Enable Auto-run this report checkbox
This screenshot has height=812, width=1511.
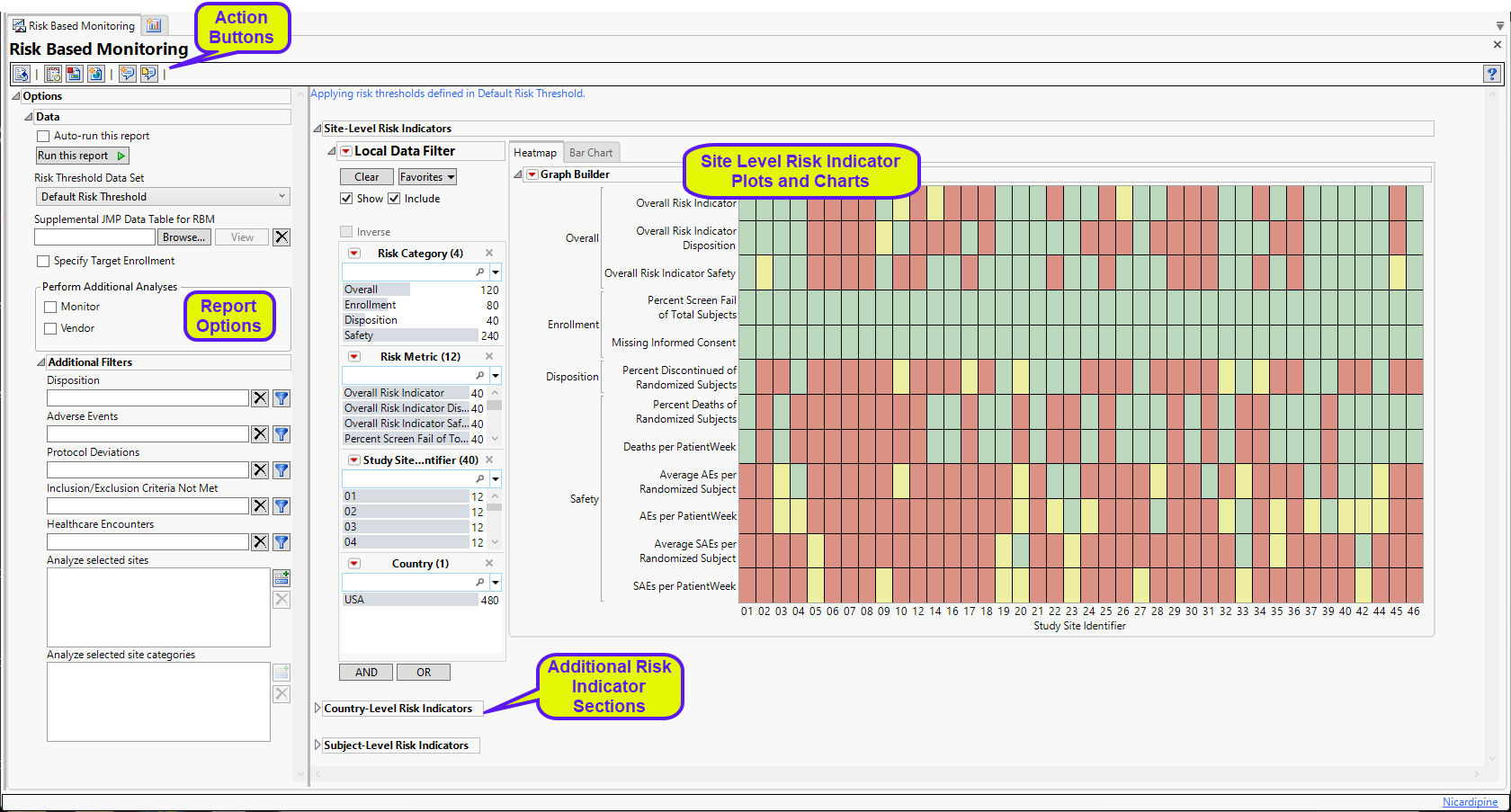click(x=43, y=136)
